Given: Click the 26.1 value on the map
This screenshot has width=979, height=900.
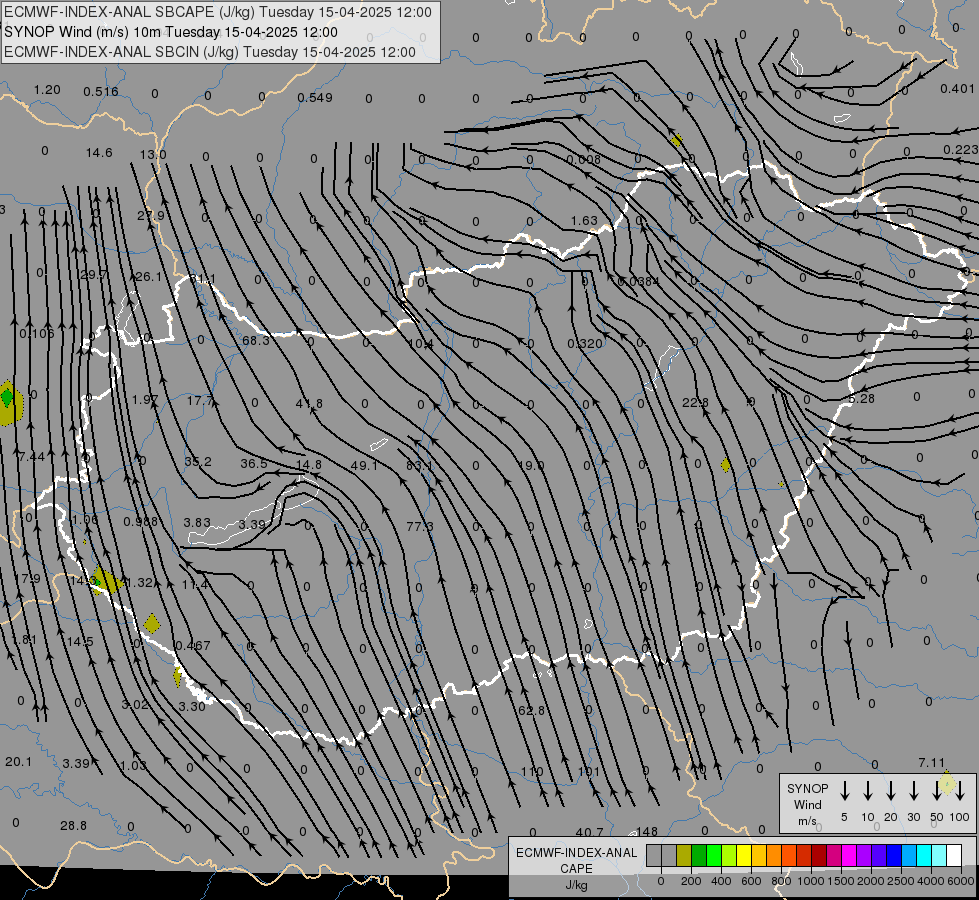Looking at the screenshot, I should tap(149, 276).
